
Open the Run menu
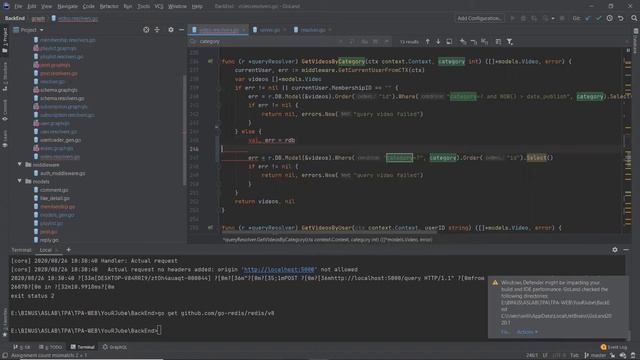127,7
